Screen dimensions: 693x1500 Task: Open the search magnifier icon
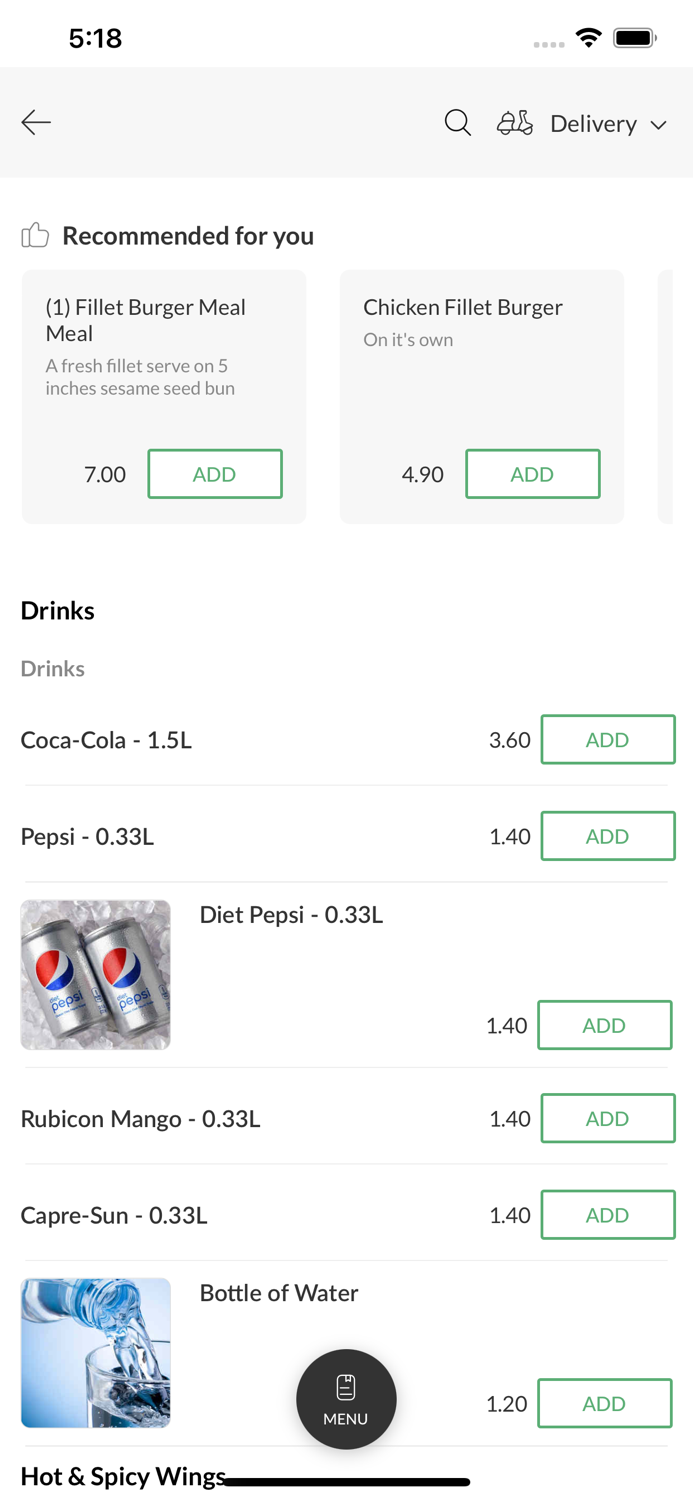click(x=458, y=123)
